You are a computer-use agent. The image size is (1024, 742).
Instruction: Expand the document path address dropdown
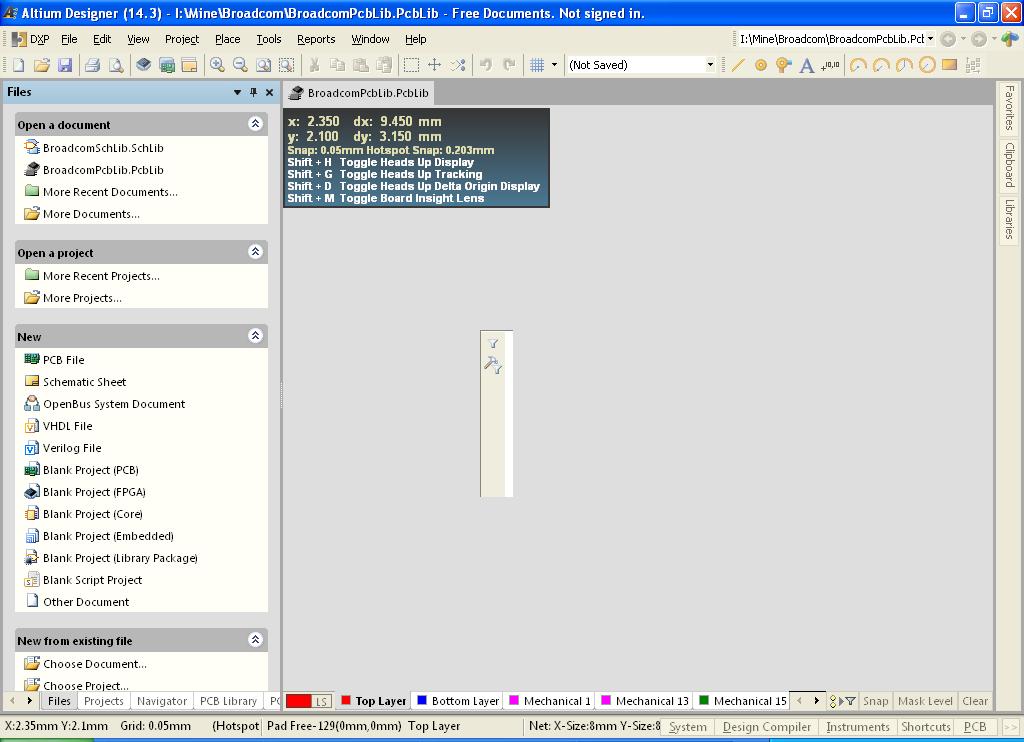point(930,39)
